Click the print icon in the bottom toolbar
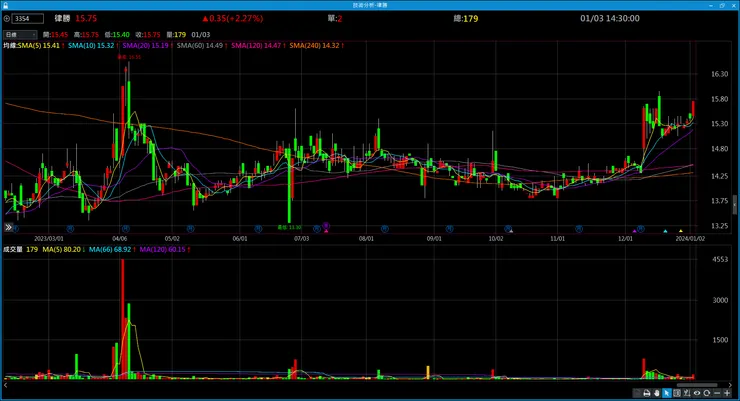This screenshot has width=740, height=401. (647, 393)
